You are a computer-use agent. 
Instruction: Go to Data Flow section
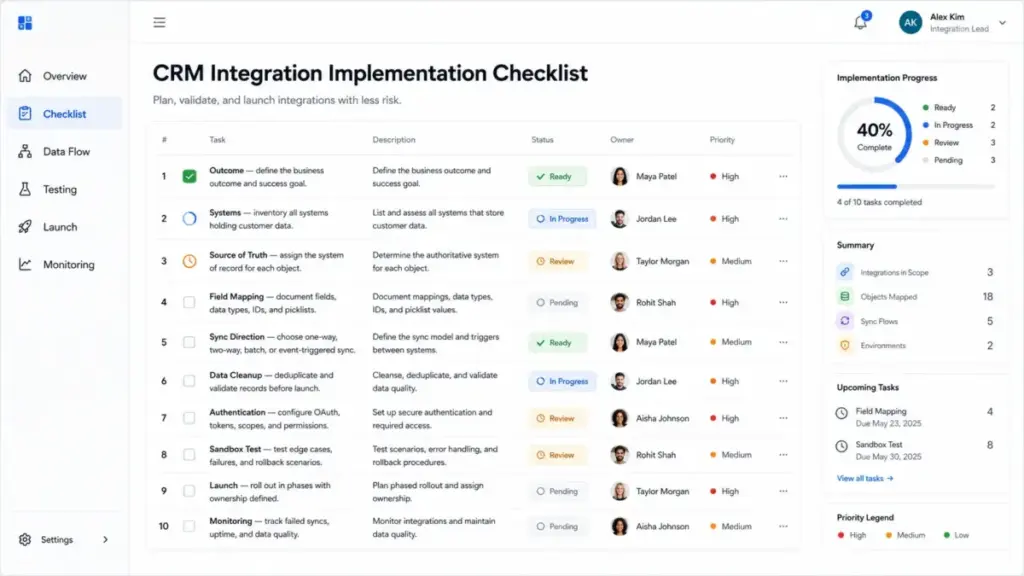[x=65, y=152]
